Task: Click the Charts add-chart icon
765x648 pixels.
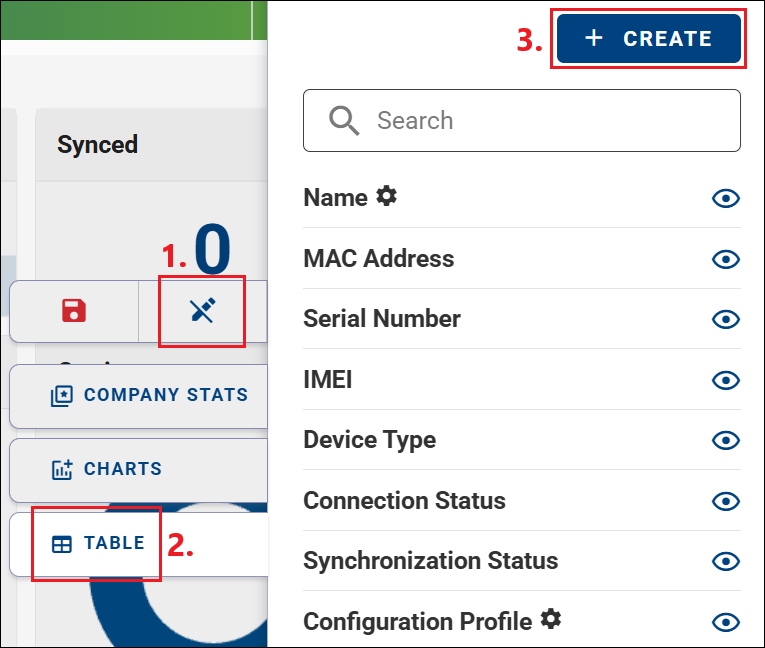Action: (x=62, y=469)
